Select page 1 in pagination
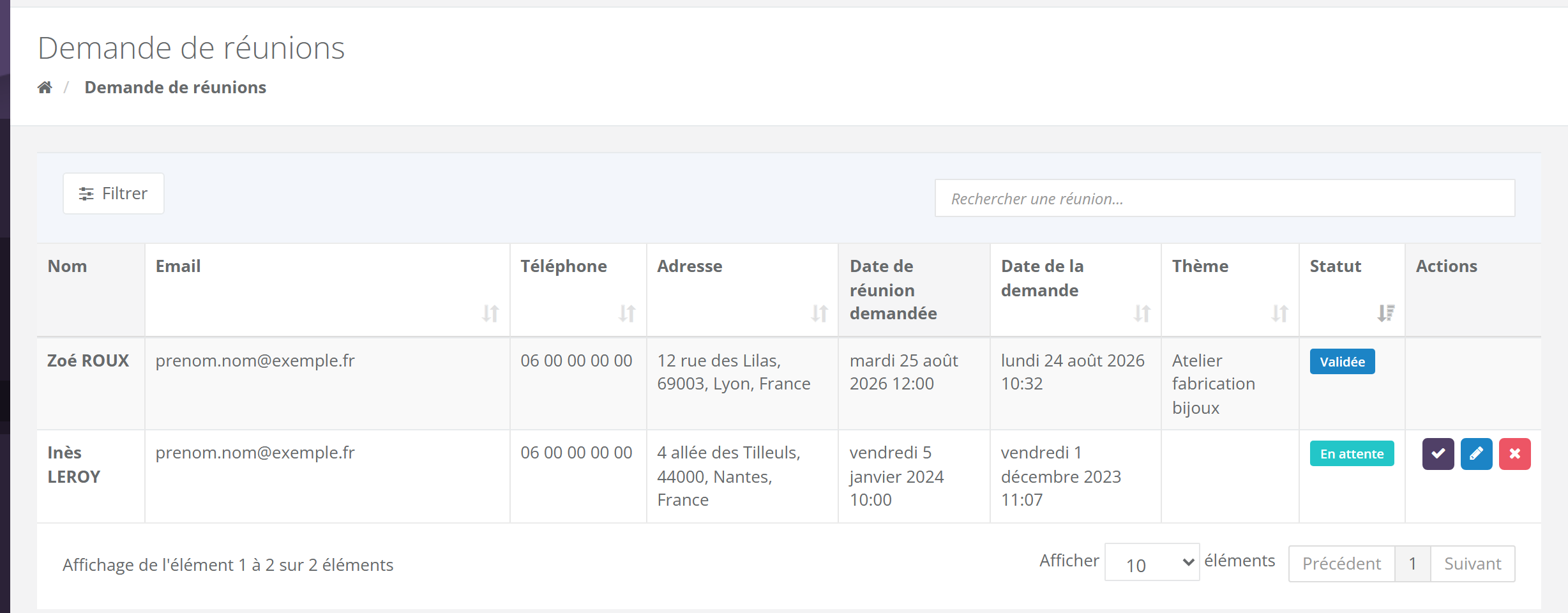This screenshot has height=613, width=1568. (1413, 564)
